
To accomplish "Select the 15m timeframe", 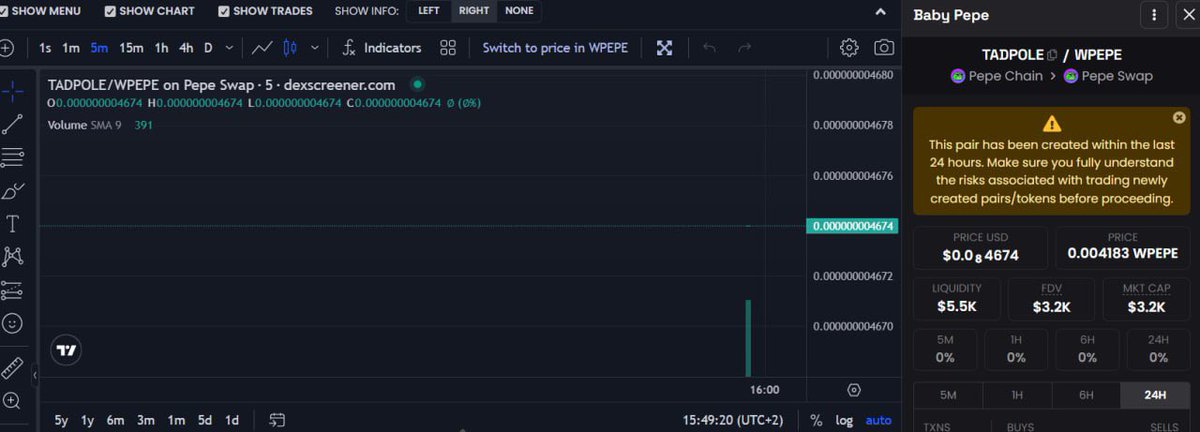I will tap(131, 48).
